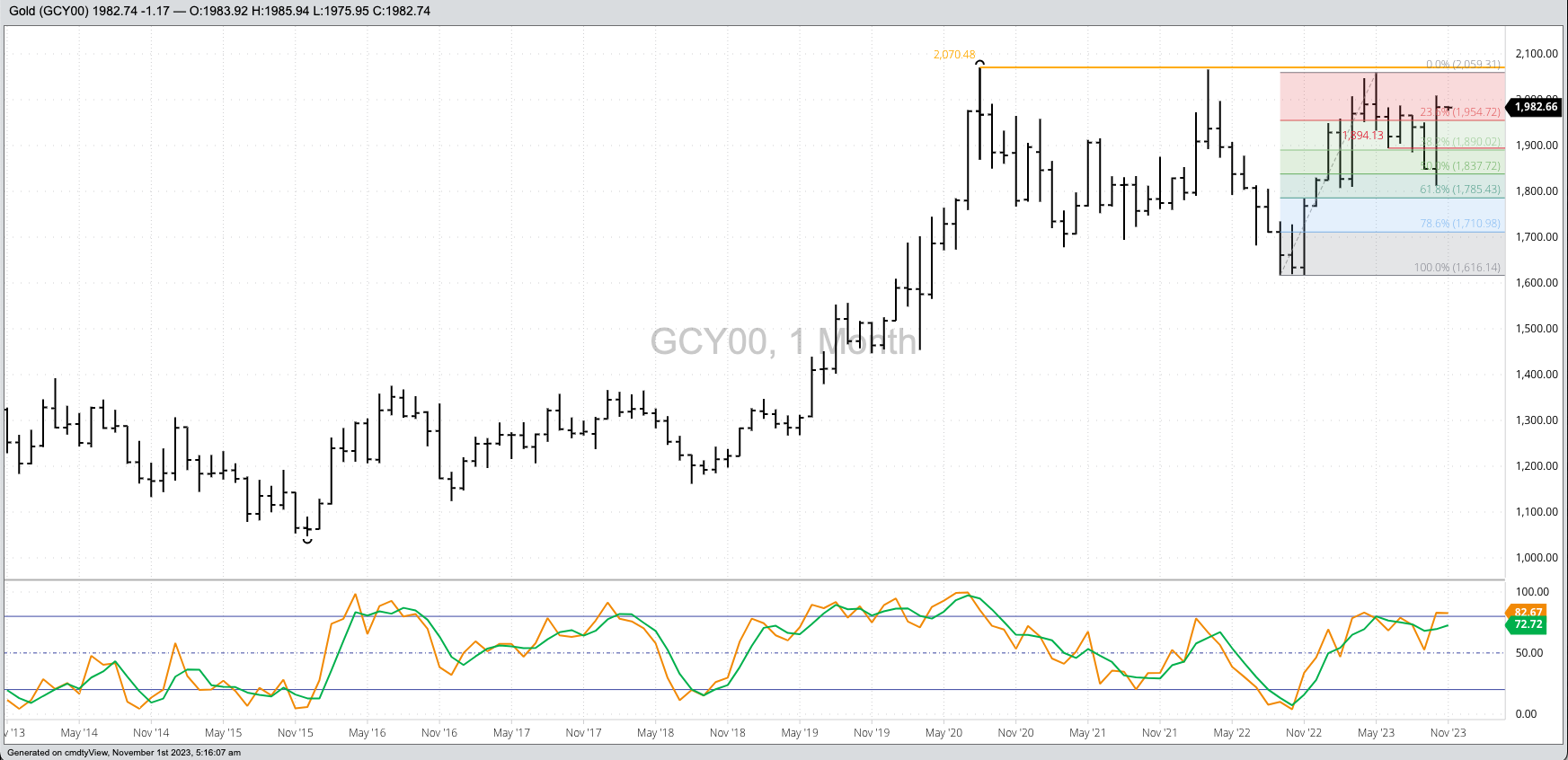Click the 1,500.00 price axis label
Image resolution: width=1568 pixels, height=760 pixels.
tap(1536, 329)
